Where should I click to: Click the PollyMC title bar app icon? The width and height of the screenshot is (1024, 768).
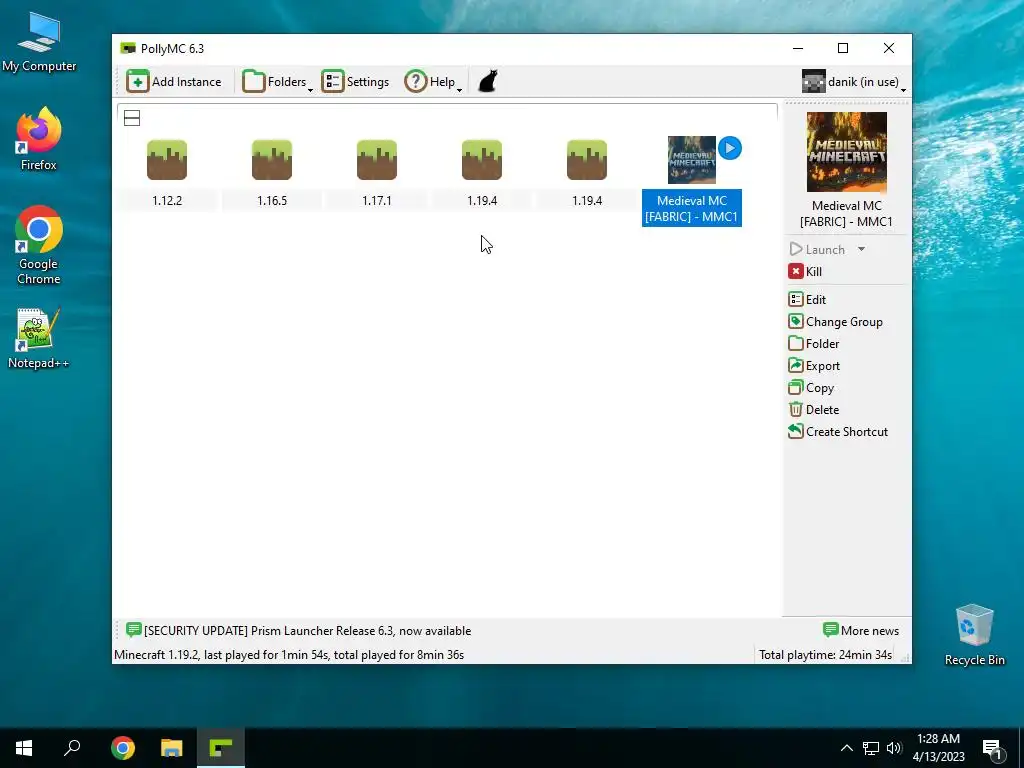pos(128,48)
